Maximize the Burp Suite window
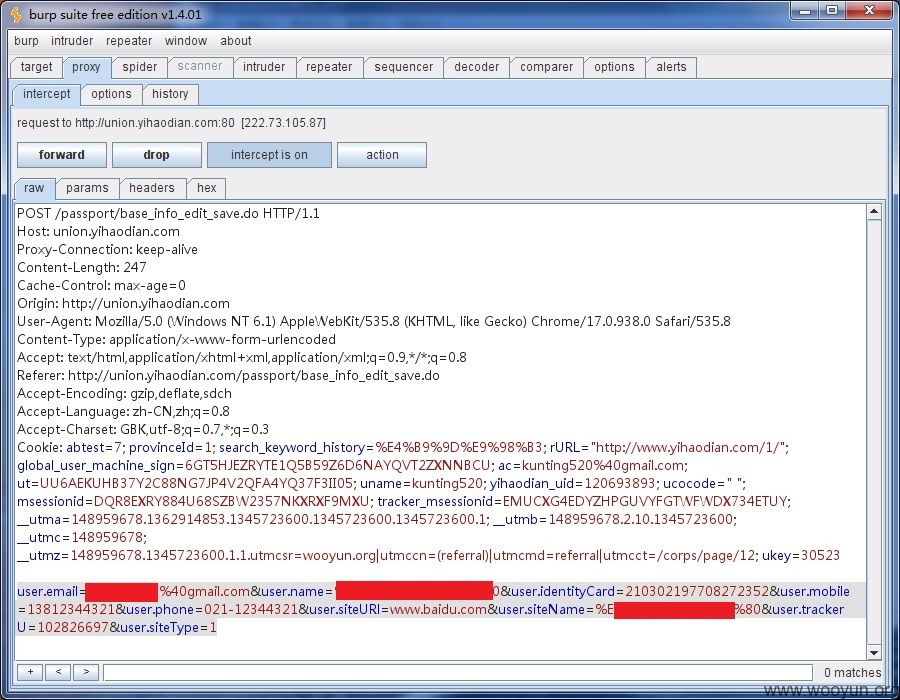This screenshot has width=900, height=700. point(832,11)
